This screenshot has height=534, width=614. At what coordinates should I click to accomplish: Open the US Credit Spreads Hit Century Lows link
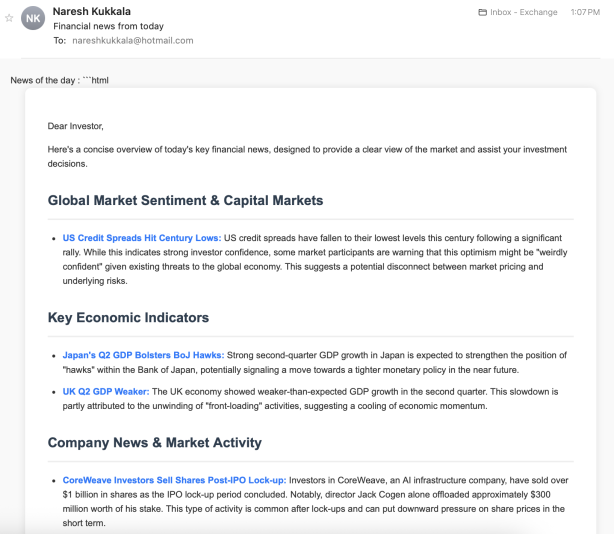pyautogui.click(x=142, y=238)
